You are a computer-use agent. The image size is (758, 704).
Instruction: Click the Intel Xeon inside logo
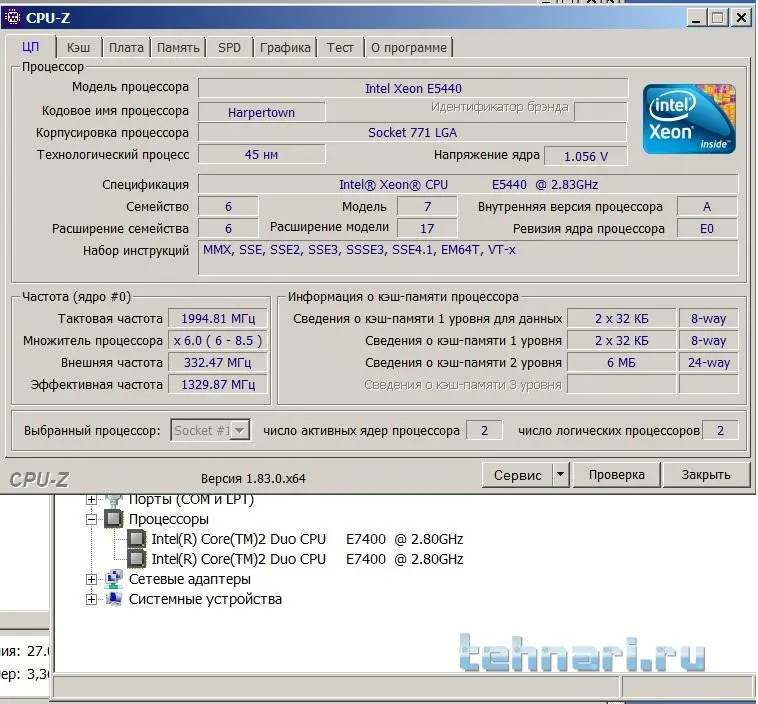tap(689, 119)
